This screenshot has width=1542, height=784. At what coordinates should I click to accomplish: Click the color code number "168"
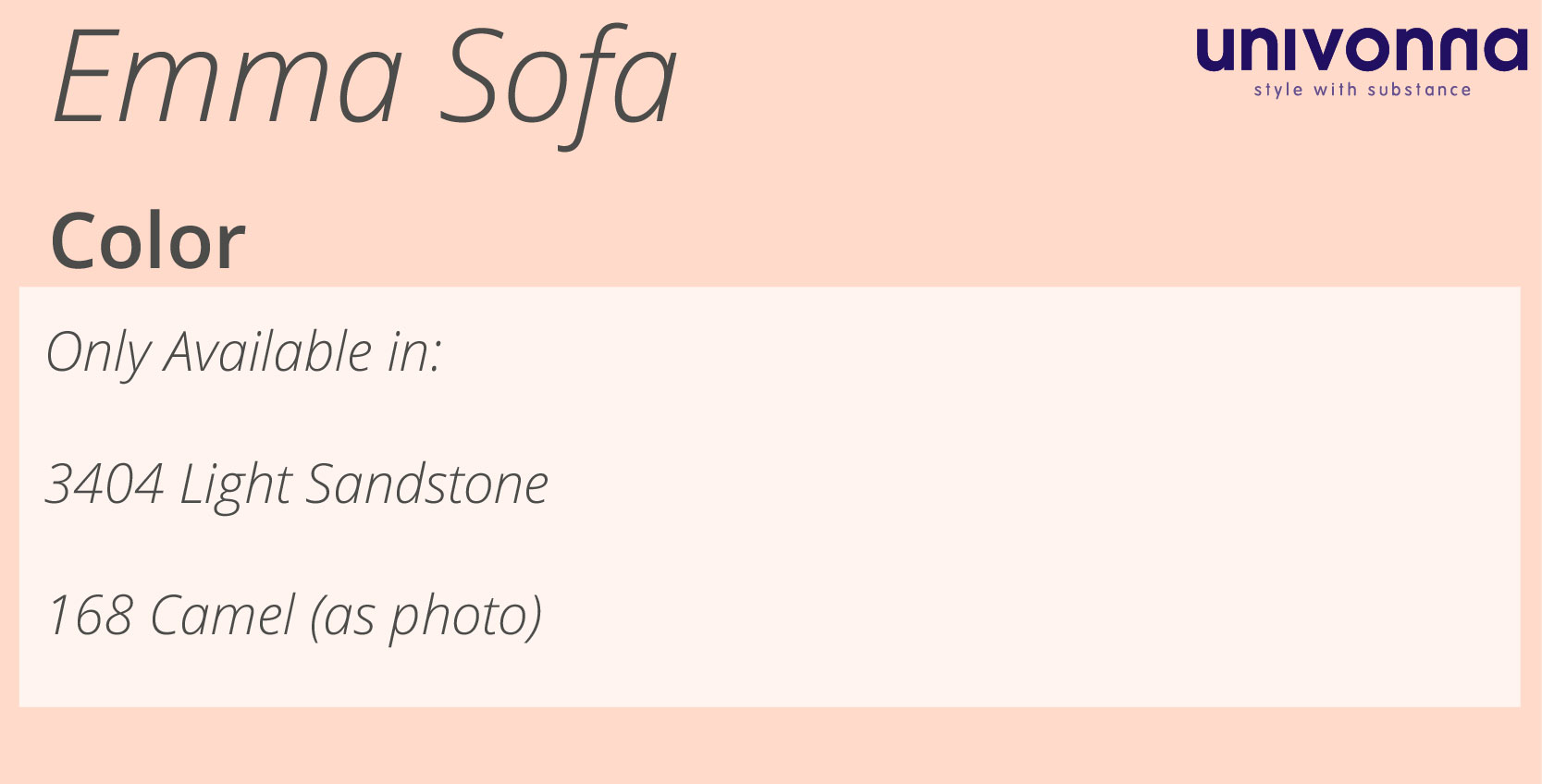(91, 616)
